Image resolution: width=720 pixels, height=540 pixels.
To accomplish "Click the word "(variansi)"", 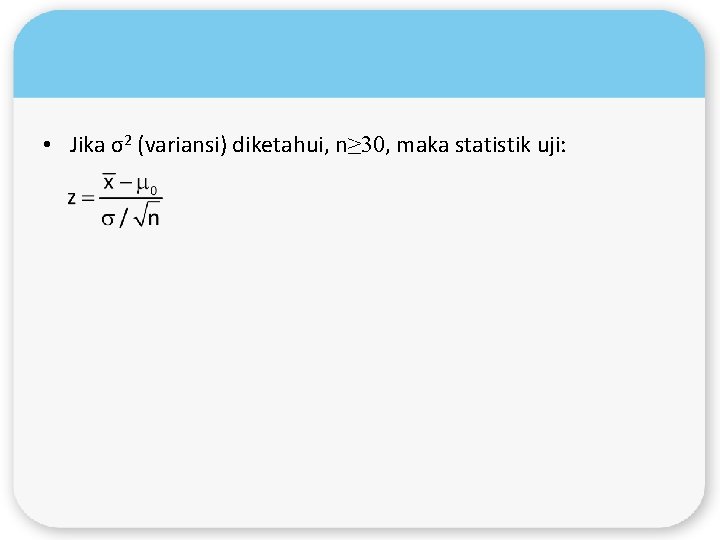I will [182, 145].
